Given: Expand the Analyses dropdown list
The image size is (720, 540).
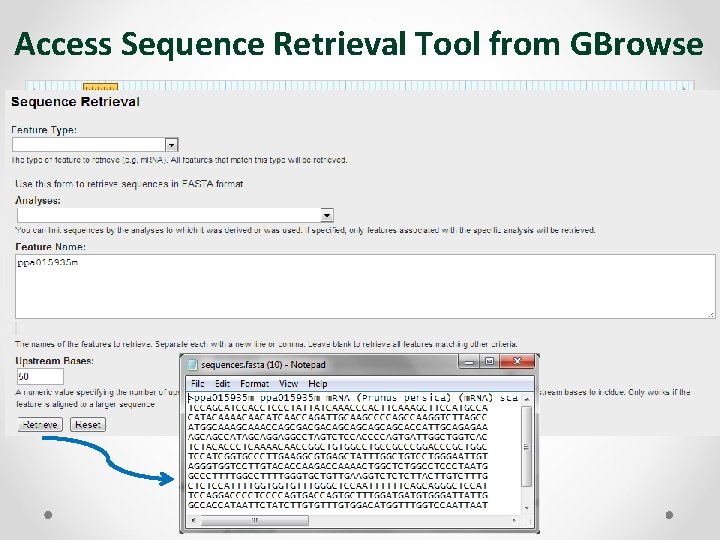Looking at the screenshot, I should click(175, 215).
